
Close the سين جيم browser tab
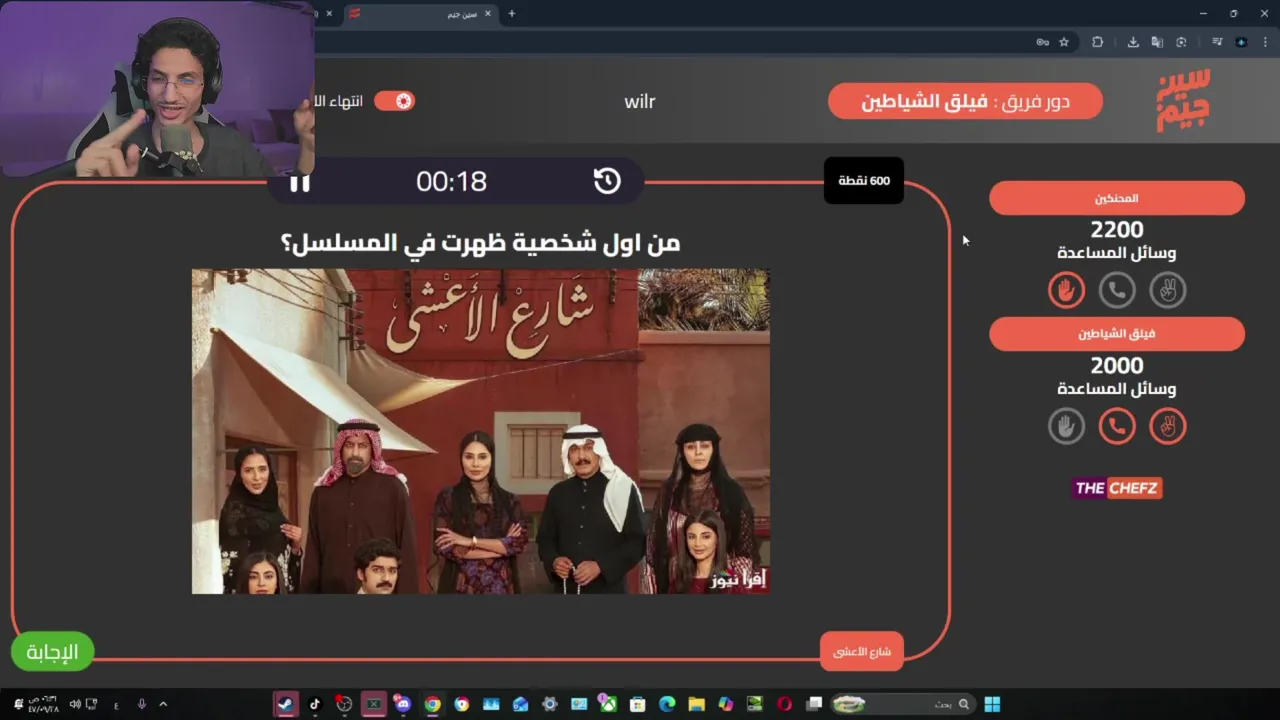[488, 14]
